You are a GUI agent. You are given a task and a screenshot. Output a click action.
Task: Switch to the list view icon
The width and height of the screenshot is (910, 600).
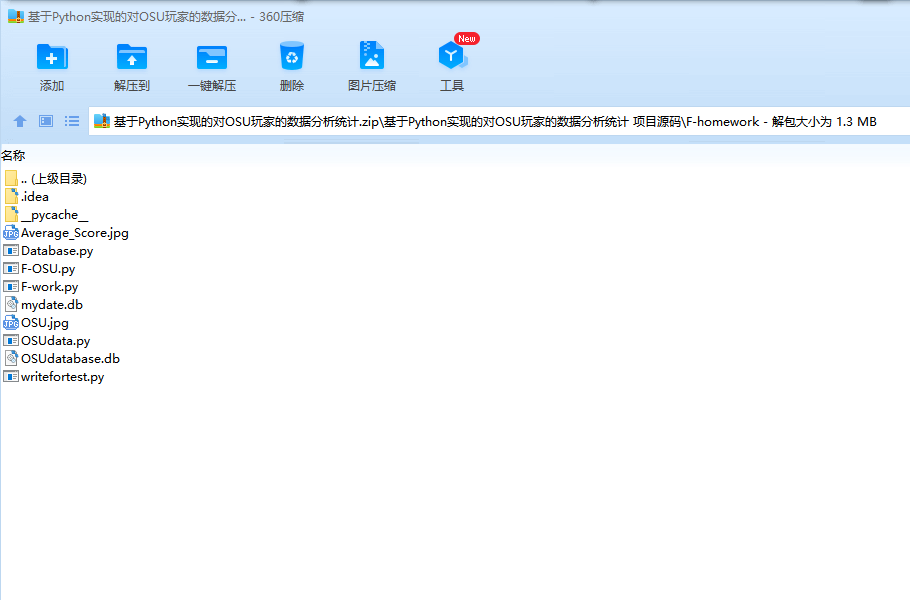point(72,121)
